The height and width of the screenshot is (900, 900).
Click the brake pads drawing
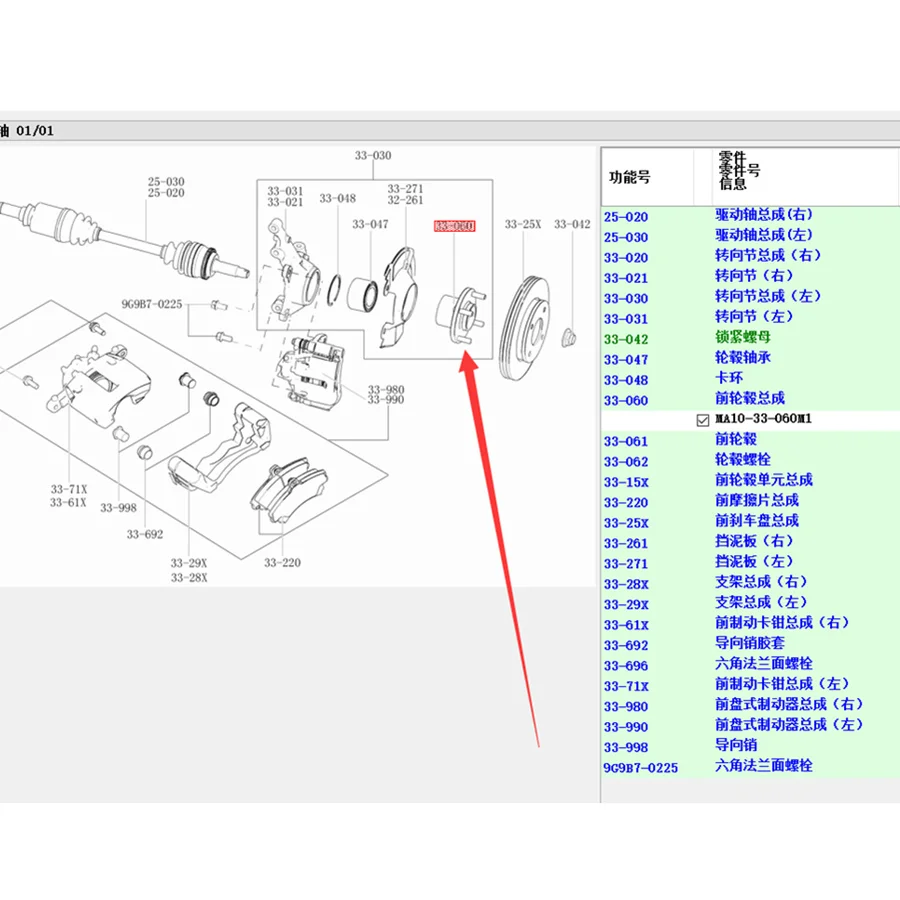point(289,491)
